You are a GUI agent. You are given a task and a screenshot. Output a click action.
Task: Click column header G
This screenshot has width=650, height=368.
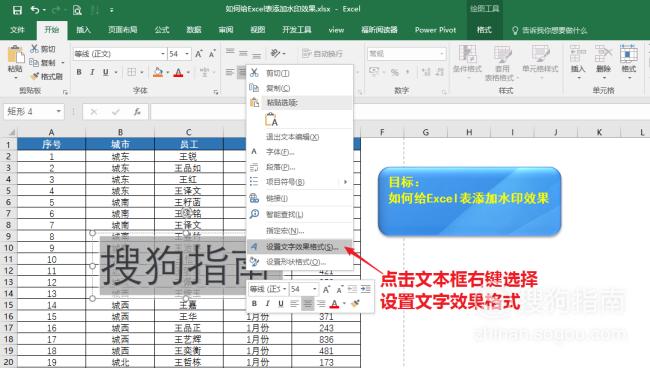pyautogui.click(x=426, y=132)
